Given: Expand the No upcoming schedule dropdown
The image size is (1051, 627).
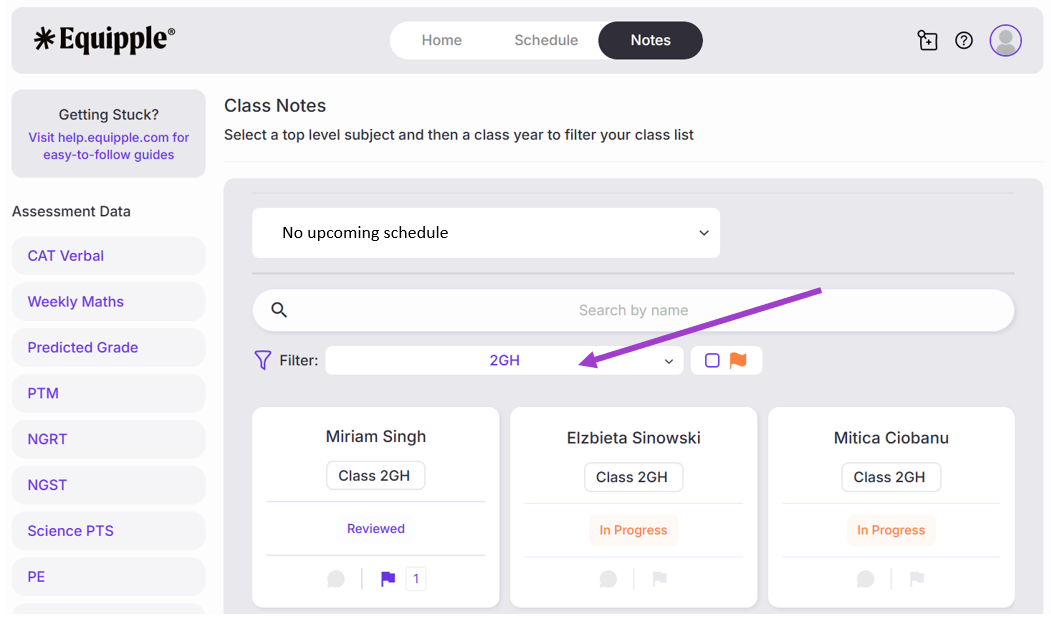Looking at the screenshot, I should click(486, 233).
